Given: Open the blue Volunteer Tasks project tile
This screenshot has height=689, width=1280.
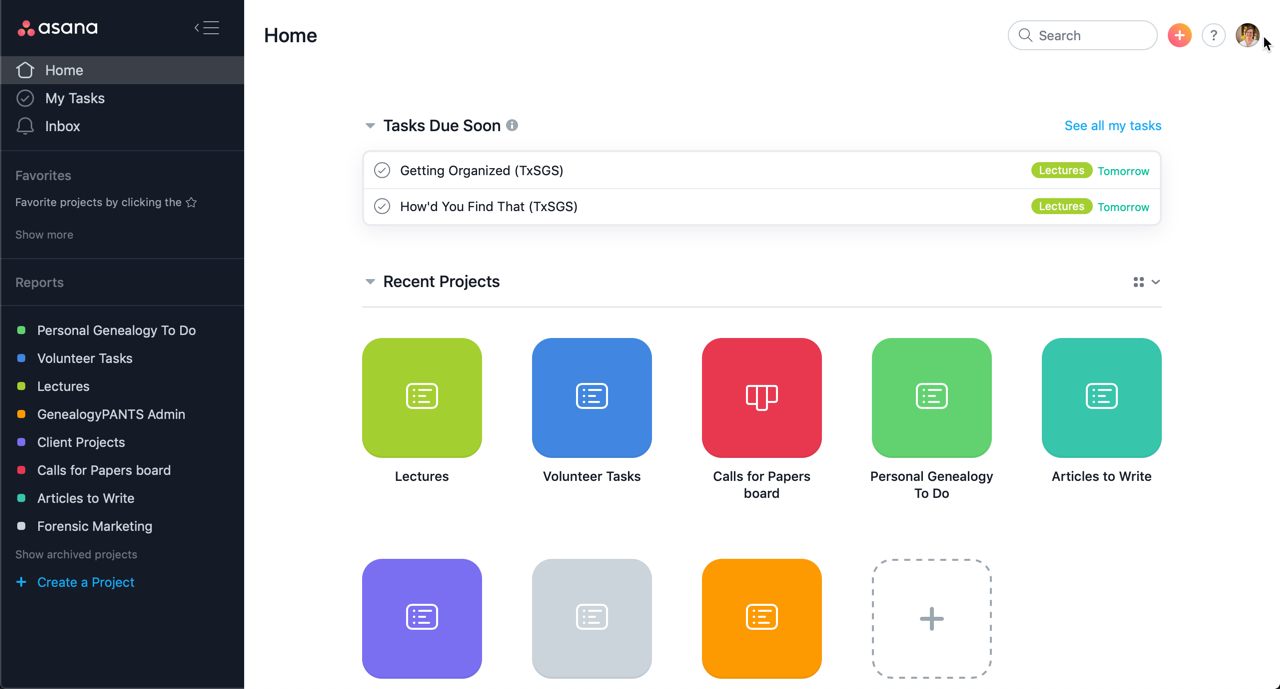Looking at the screenshot, I should click(x=591, y=398).
